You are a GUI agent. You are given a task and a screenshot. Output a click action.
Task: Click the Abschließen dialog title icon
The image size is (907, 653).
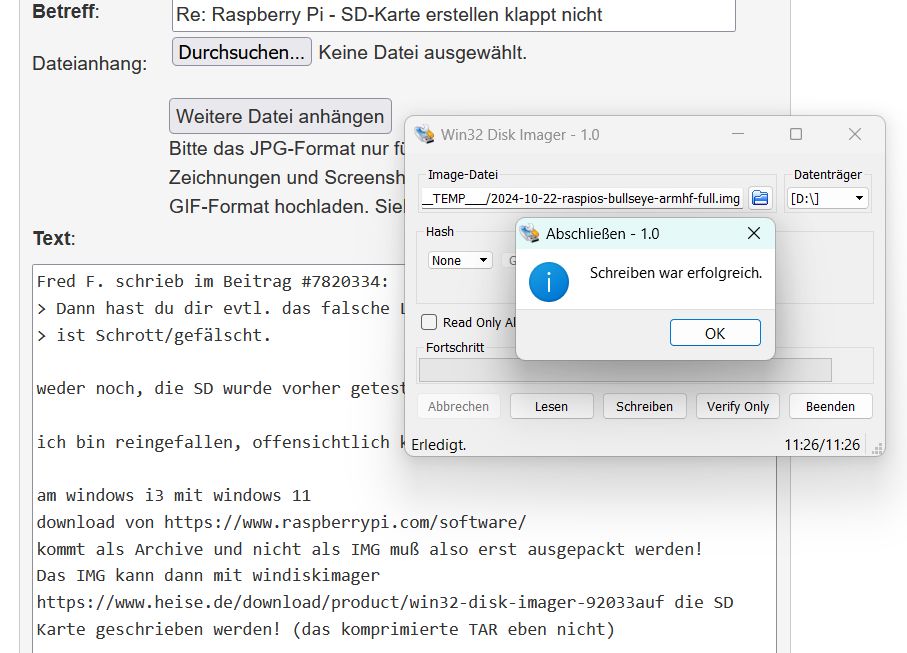pos(529,234)
